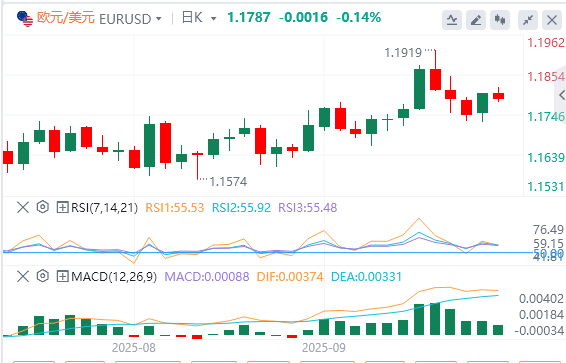Click the -0.00034 MACD axis label
The image size is (566, 363).
(539, 331)
